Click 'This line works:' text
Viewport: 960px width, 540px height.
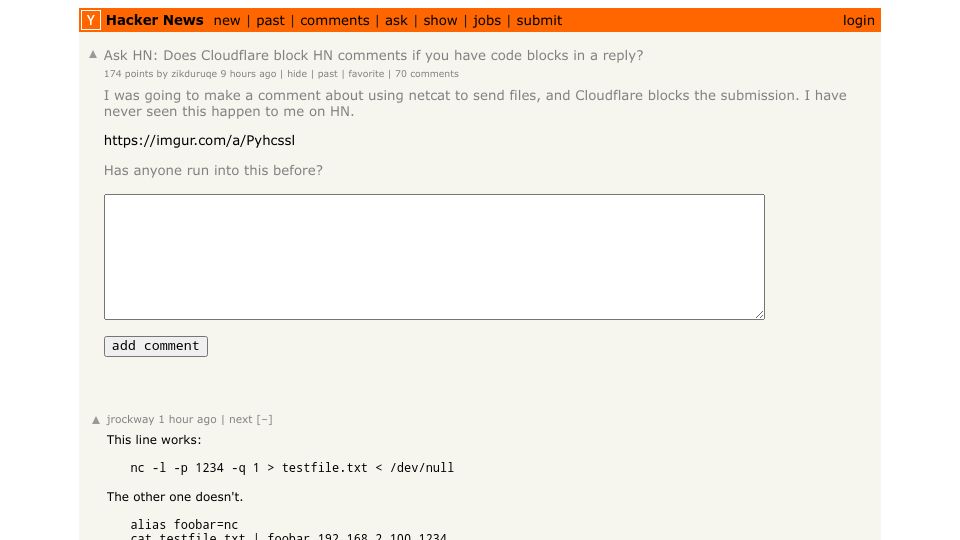tap(154, 440)
